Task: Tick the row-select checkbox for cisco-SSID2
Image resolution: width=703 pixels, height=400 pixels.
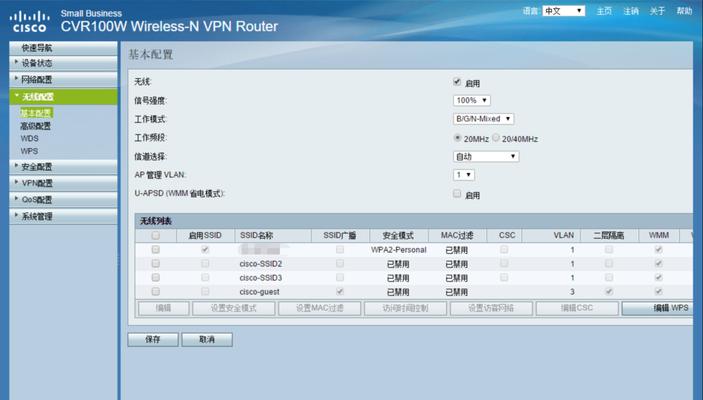Action: [156, 264]
